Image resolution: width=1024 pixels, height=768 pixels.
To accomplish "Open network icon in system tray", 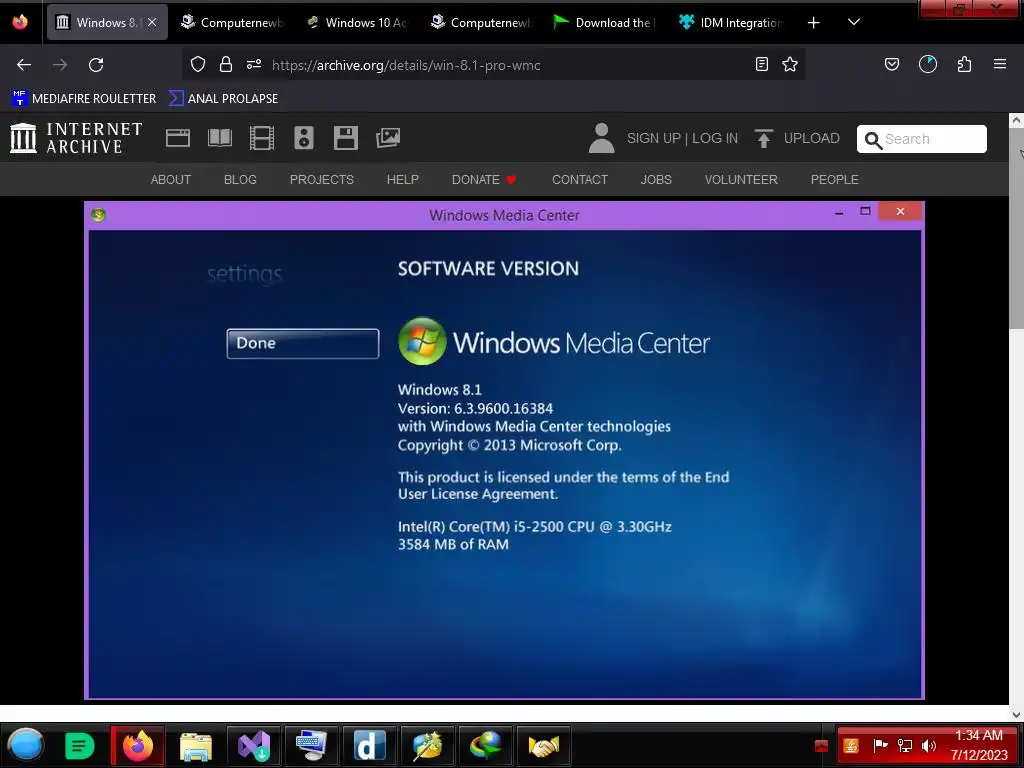I will [x=904, y=746].
